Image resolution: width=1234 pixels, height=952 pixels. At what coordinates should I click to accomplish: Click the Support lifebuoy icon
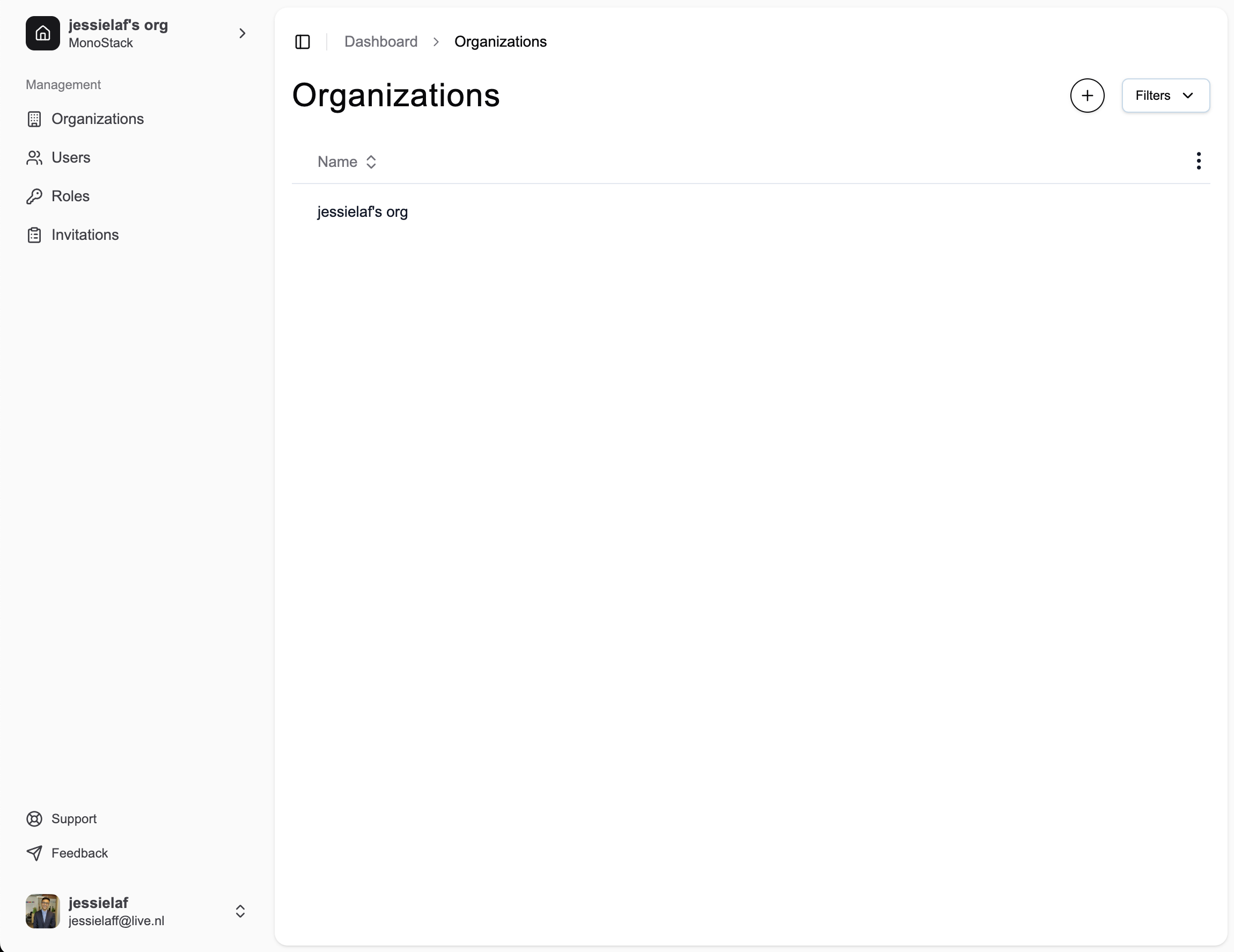[x=34, y=819]
